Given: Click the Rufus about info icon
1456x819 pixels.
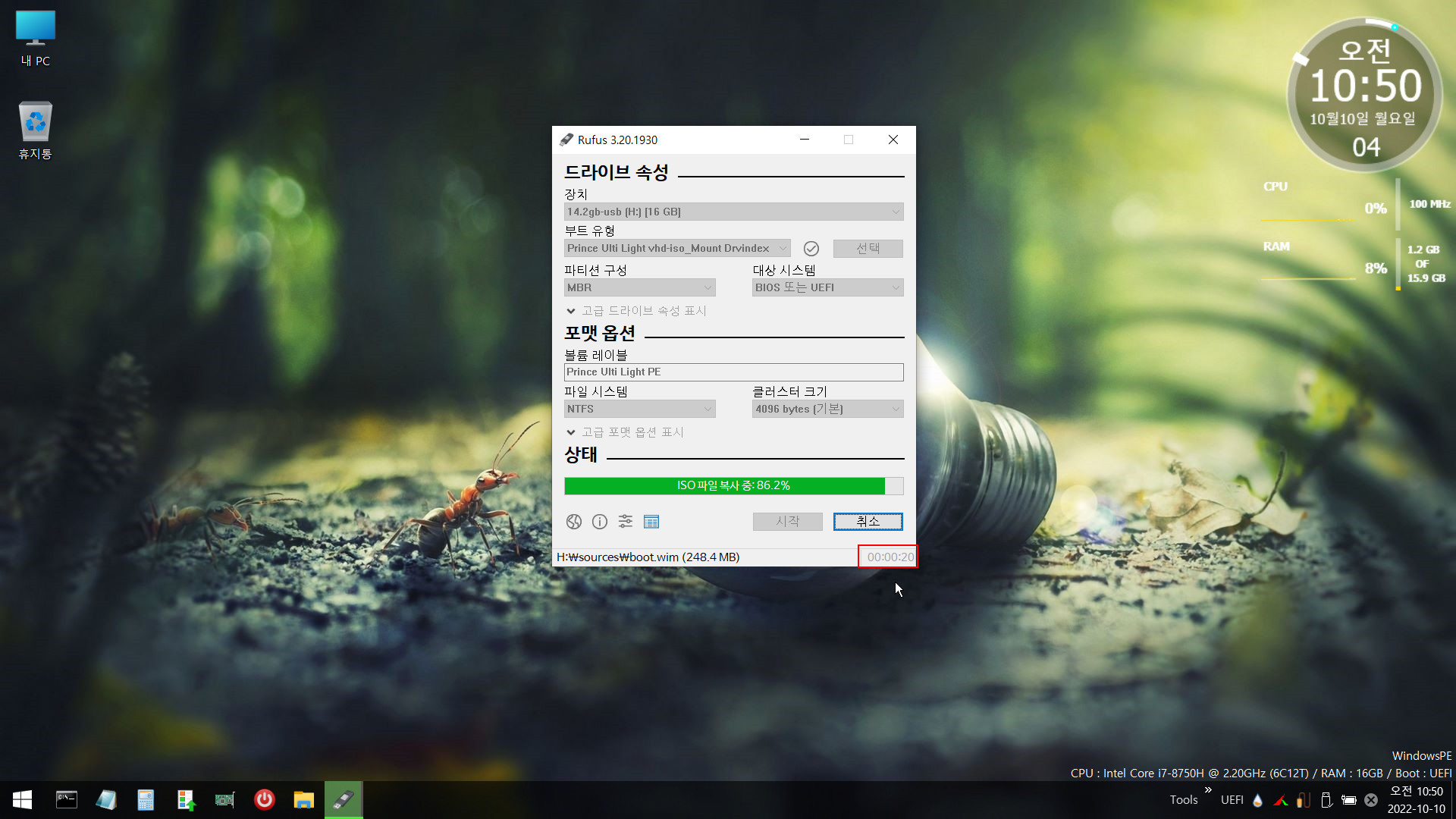Looking at the screenshot, I should pyautogui.click(x=600, y=522).
